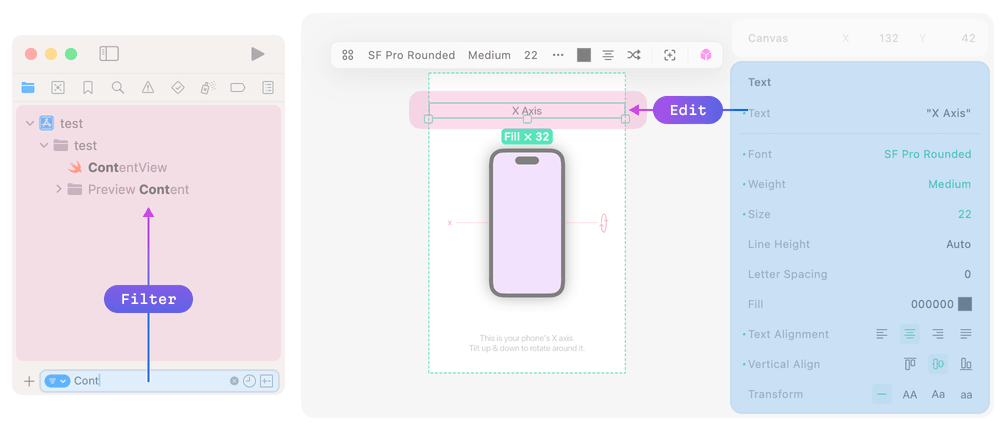Open the find navigator magnifier icon
The height and width of the screenshot is (429, 1006).
coord(118,88)
